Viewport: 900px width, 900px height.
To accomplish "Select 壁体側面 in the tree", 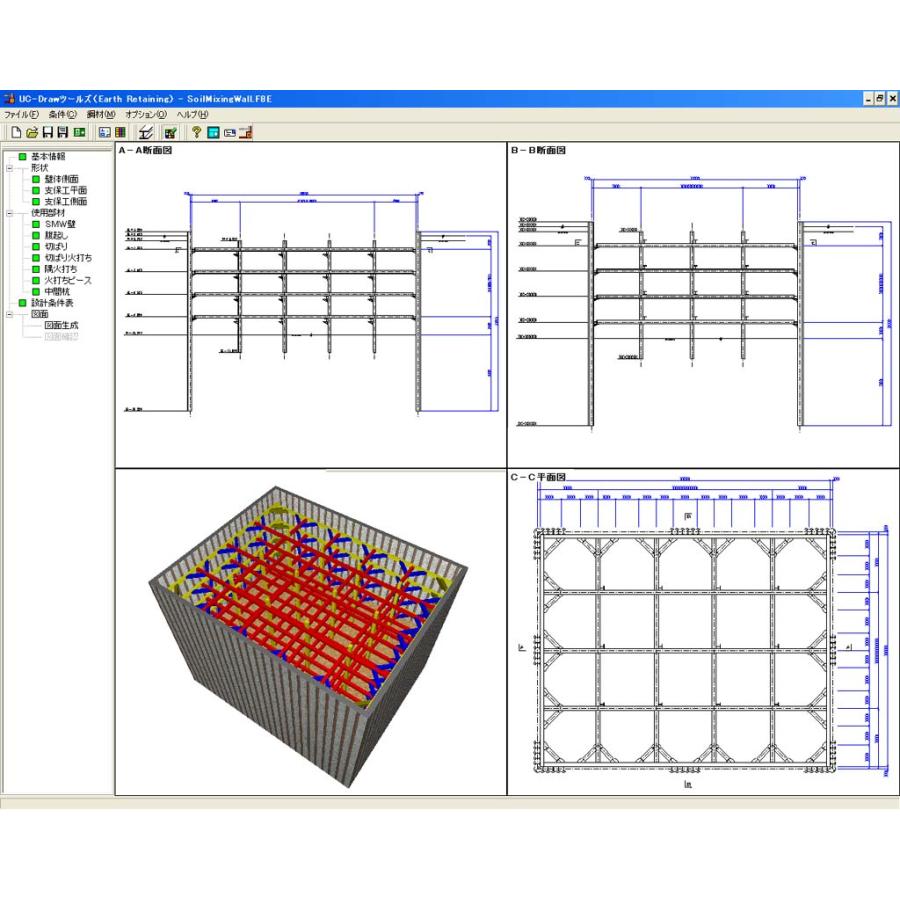I will point(61,179).
